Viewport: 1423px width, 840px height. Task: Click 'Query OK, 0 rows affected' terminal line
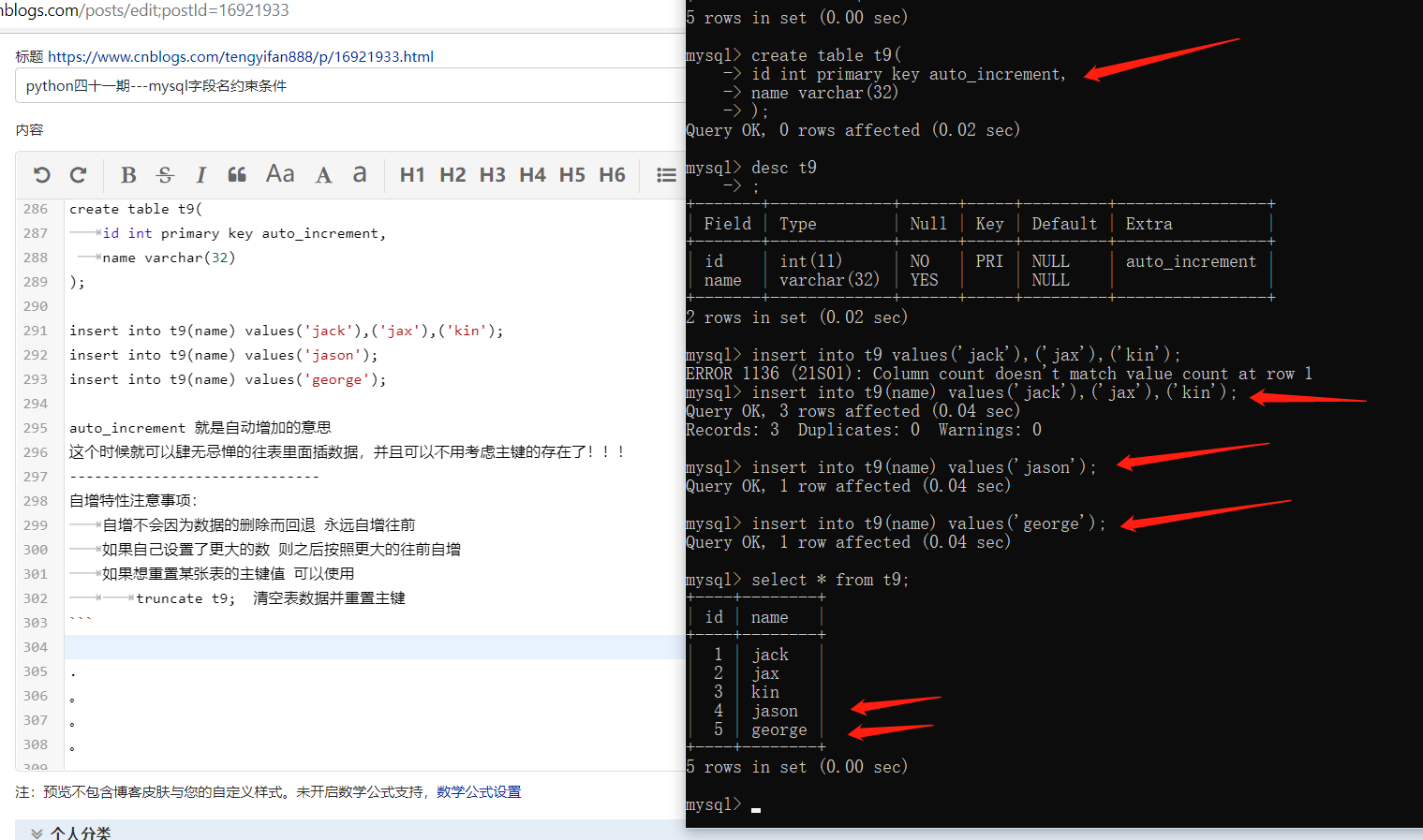(852, 130)
